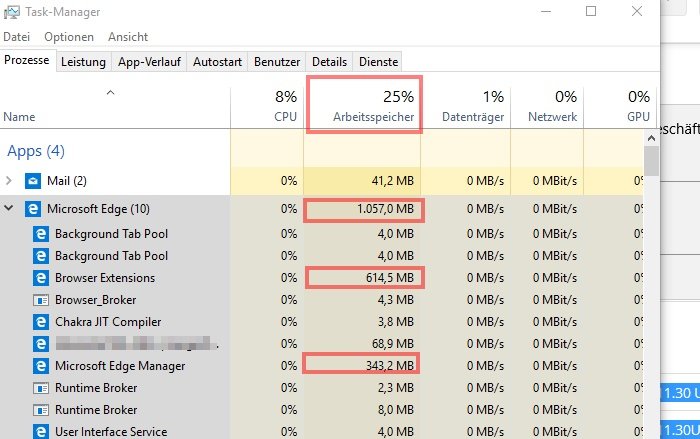Click the vertical scrollbar thumb
The image size is (700, 439).
pyautogui.click(x=651, y=161)
